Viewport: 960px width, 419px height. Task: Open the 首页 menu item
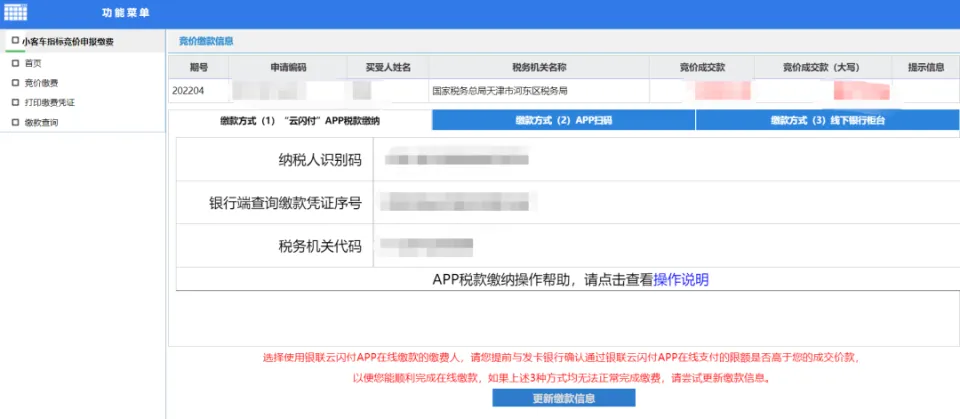(x=33, y=62)
